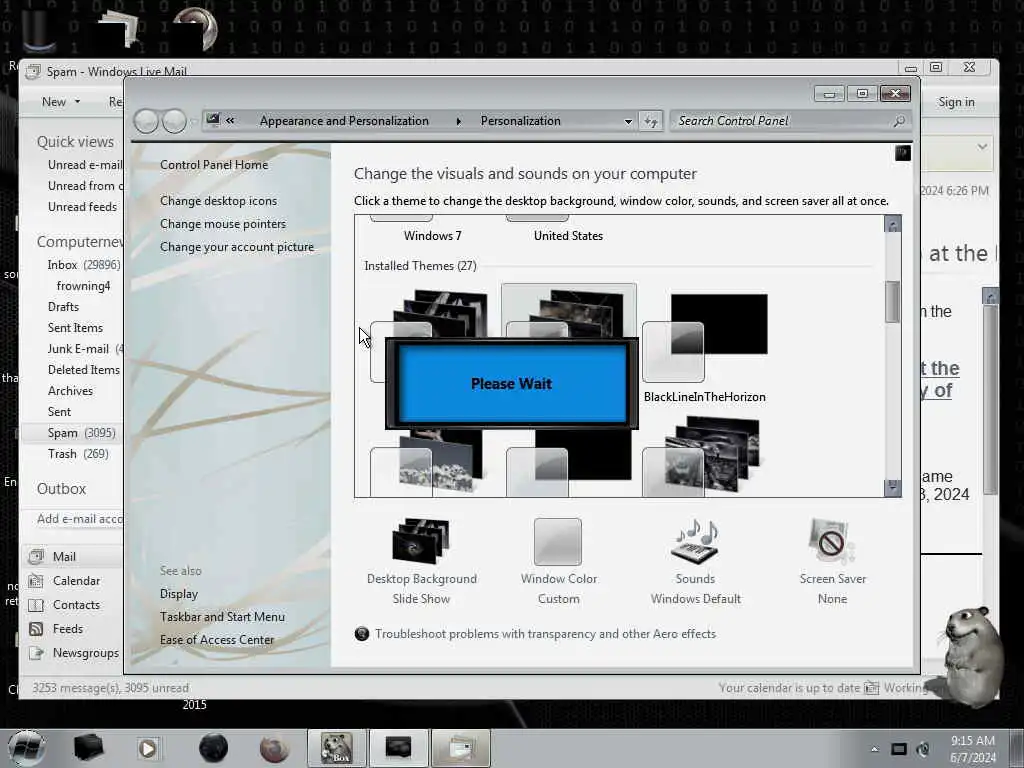Click theme list scroll down arrow
Image resolution: width=1024 pixels, height=768 pixels.
tap(892, 487)
